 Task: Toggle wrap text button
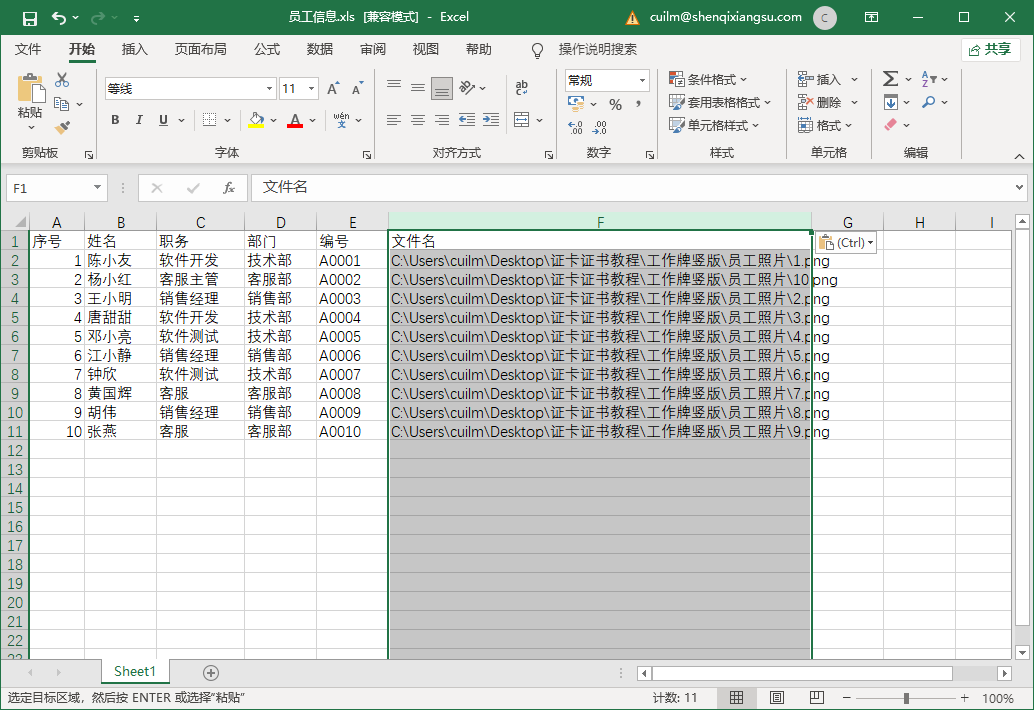click(x=522, y=88)
